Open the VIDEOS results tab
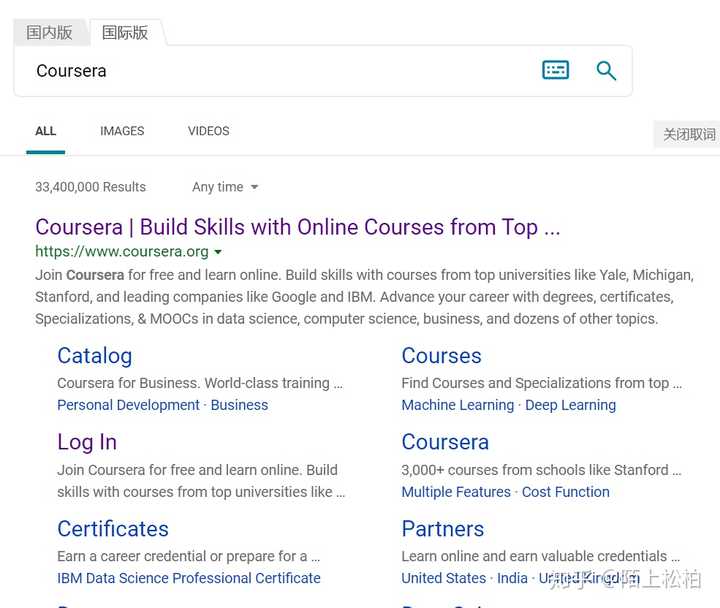 [x=208, y=131]
